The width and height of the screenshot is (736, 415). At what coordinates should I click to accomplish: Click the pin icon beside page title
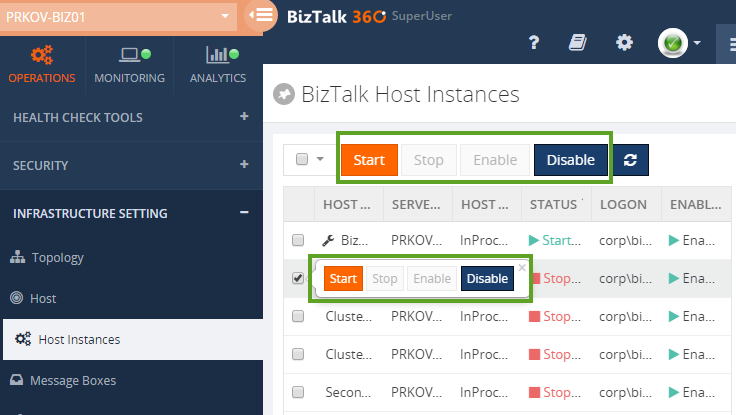click(x=284, y=94)
